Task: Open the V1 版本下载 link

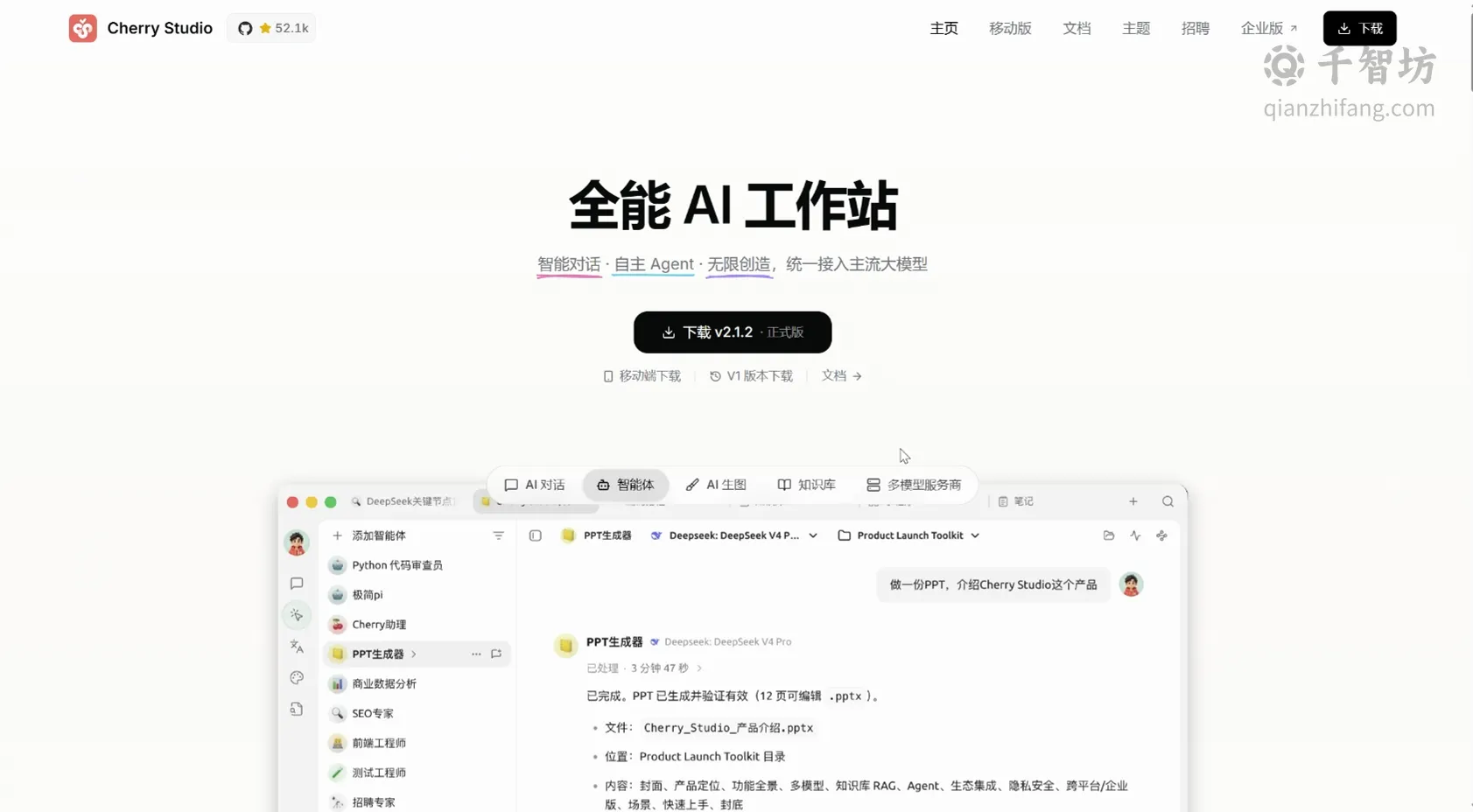Action: pyautogui.click(x=751, y=376)
